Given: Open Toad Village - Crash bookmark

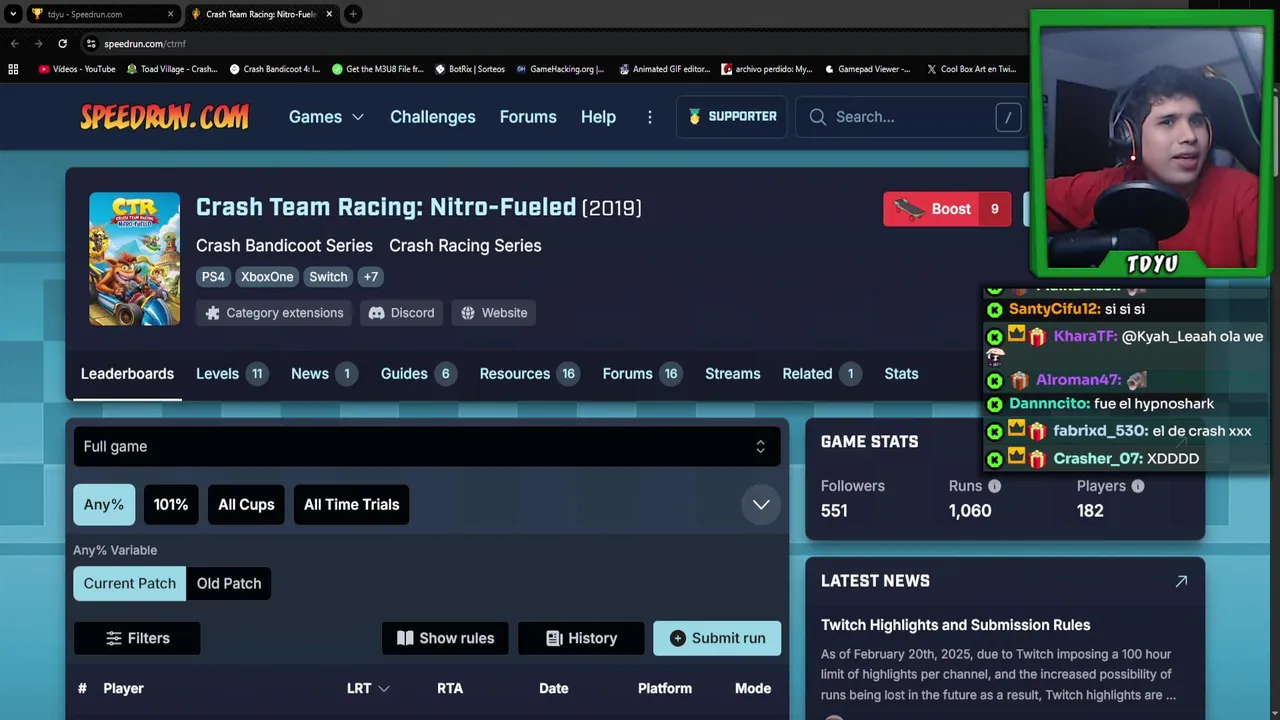Looking at the screenshot, I should click(x=172, y=69).
